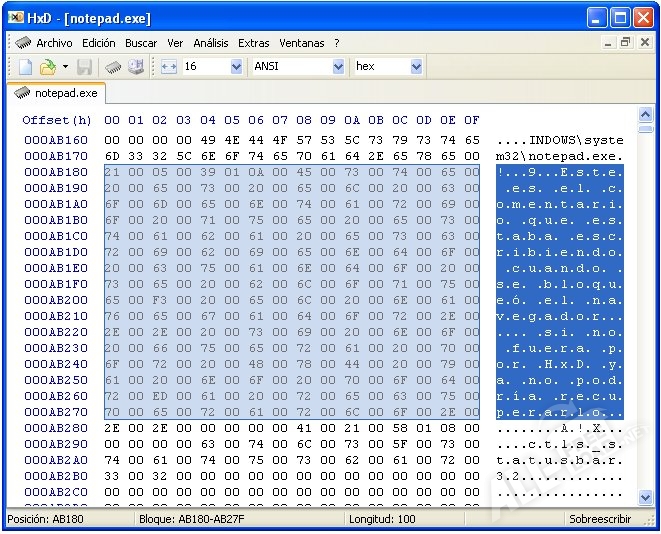Expand the Open file arrow menu

(x=65, y=67)
